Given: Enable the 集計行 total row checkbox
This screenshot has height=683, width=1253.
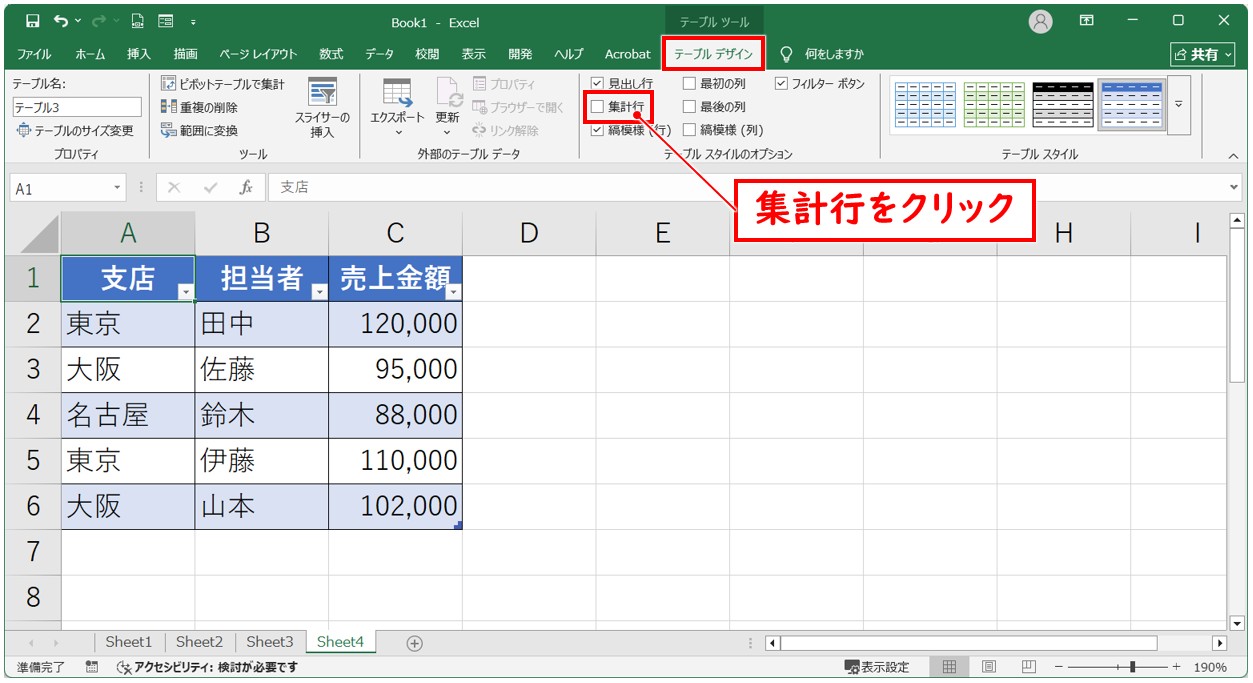Looking at the screenshot, I should click(x=598, y=106).
